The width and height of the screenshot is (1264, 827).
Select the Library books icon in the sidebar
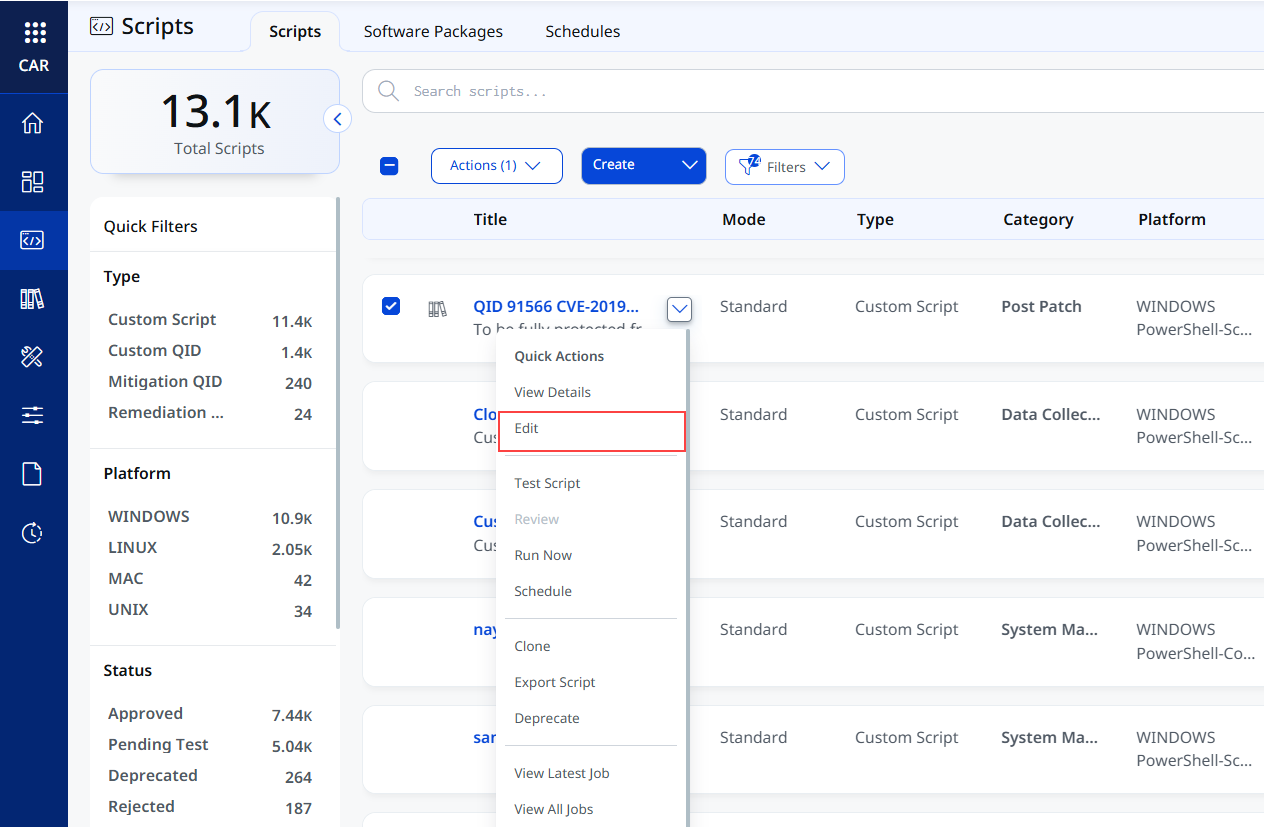(x=33, y=298)
